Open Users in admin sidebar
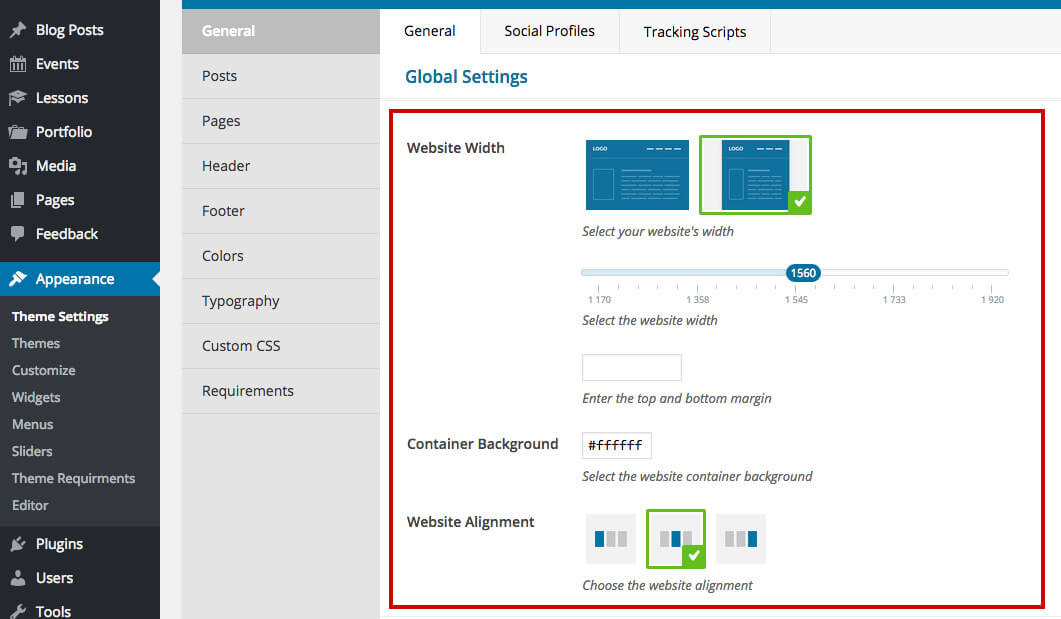 point(54,578)
